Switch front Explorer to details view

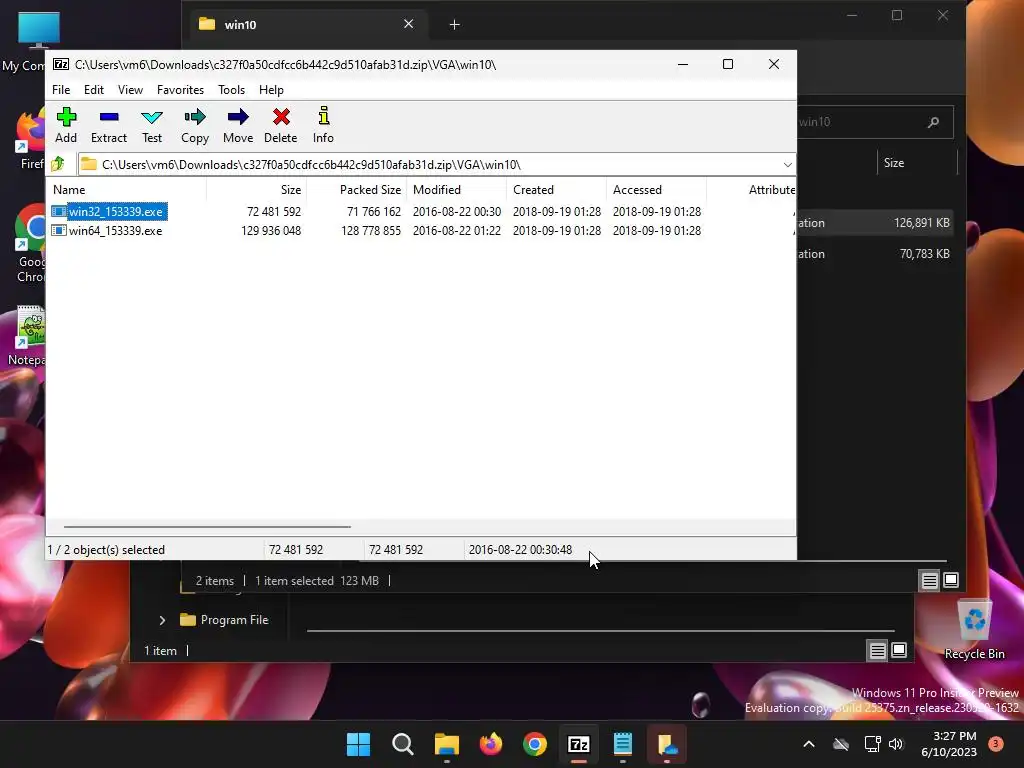coord(929,580)
